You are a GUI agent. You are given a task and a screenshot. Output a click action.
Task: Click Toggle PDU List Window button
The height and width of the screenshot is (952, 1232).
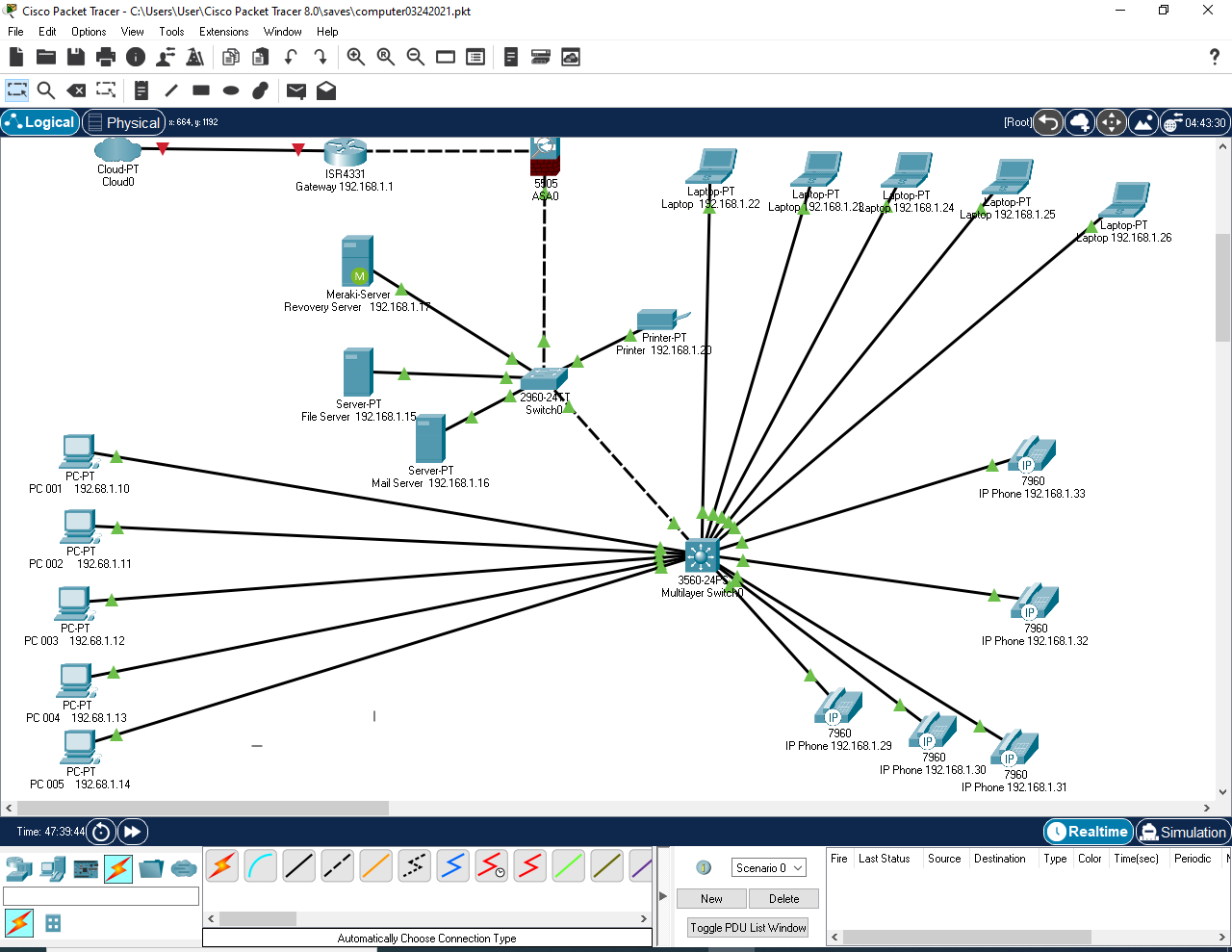748,928
